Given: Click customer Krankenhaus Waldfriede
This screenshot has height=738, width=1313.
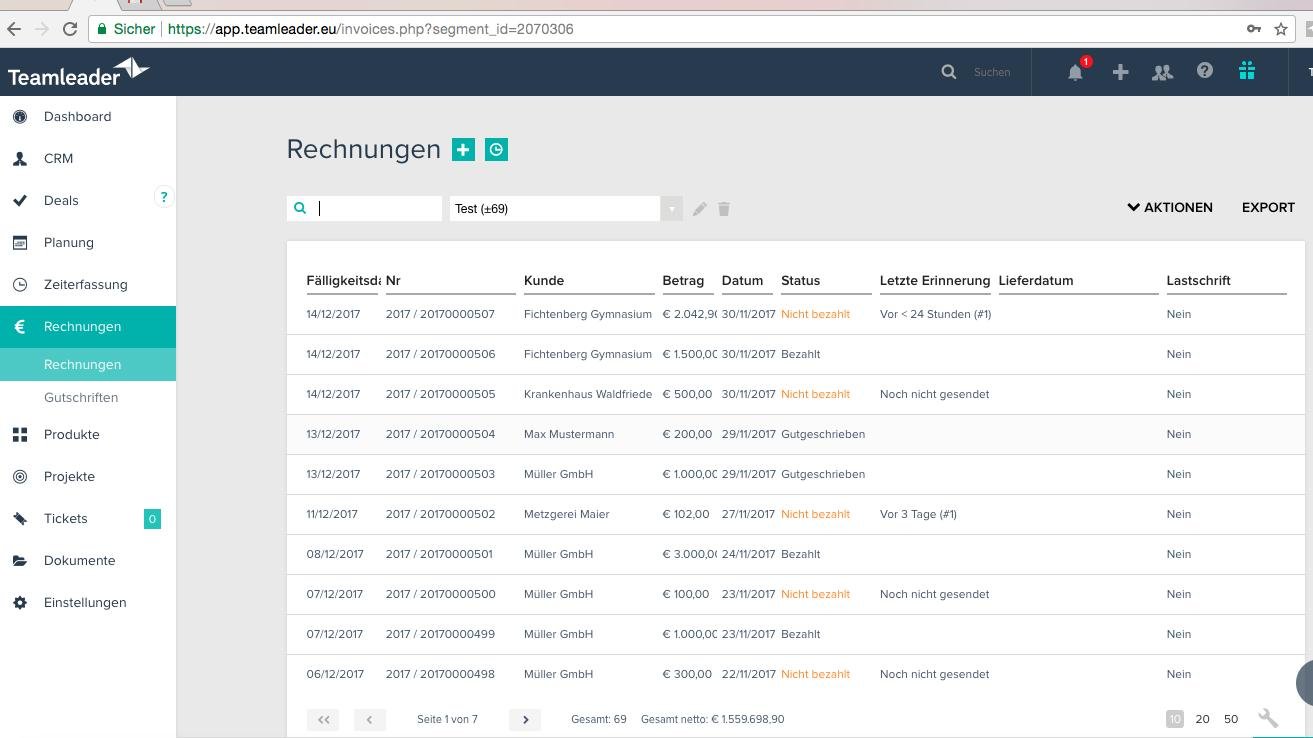Looking at the screenshot, I should click(588, 394).
